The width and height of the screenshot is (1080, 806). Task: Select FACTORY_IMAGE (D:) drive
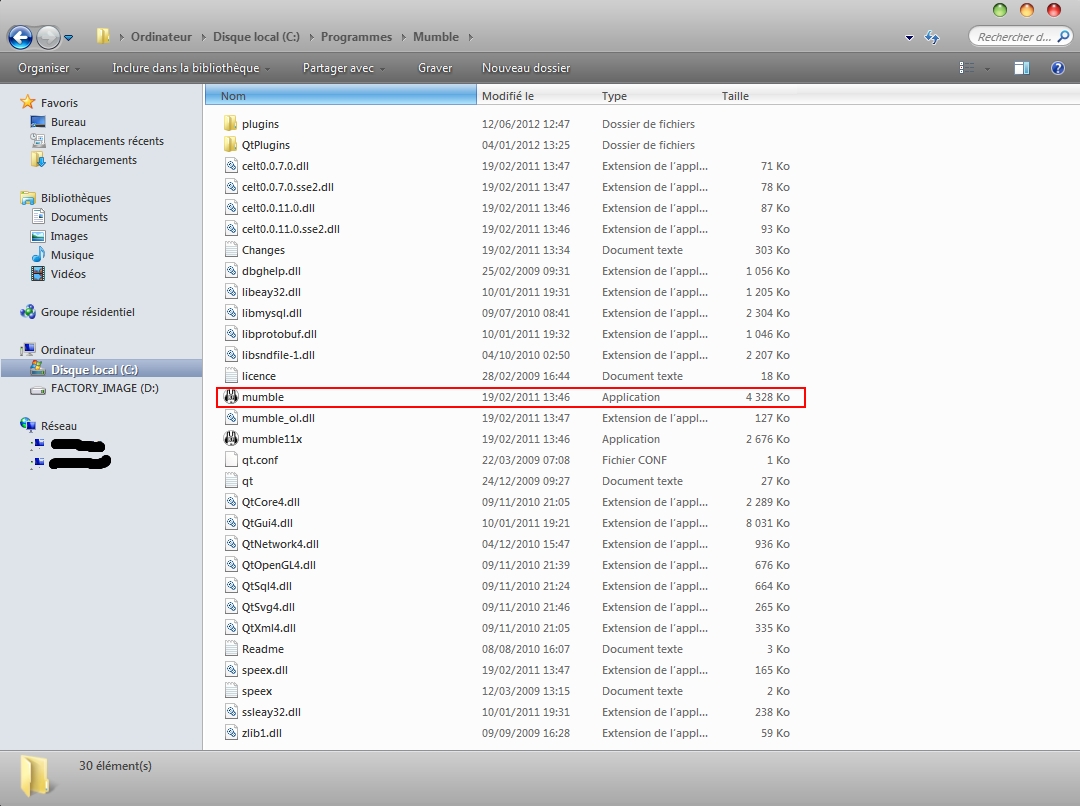tap(105, 389)
